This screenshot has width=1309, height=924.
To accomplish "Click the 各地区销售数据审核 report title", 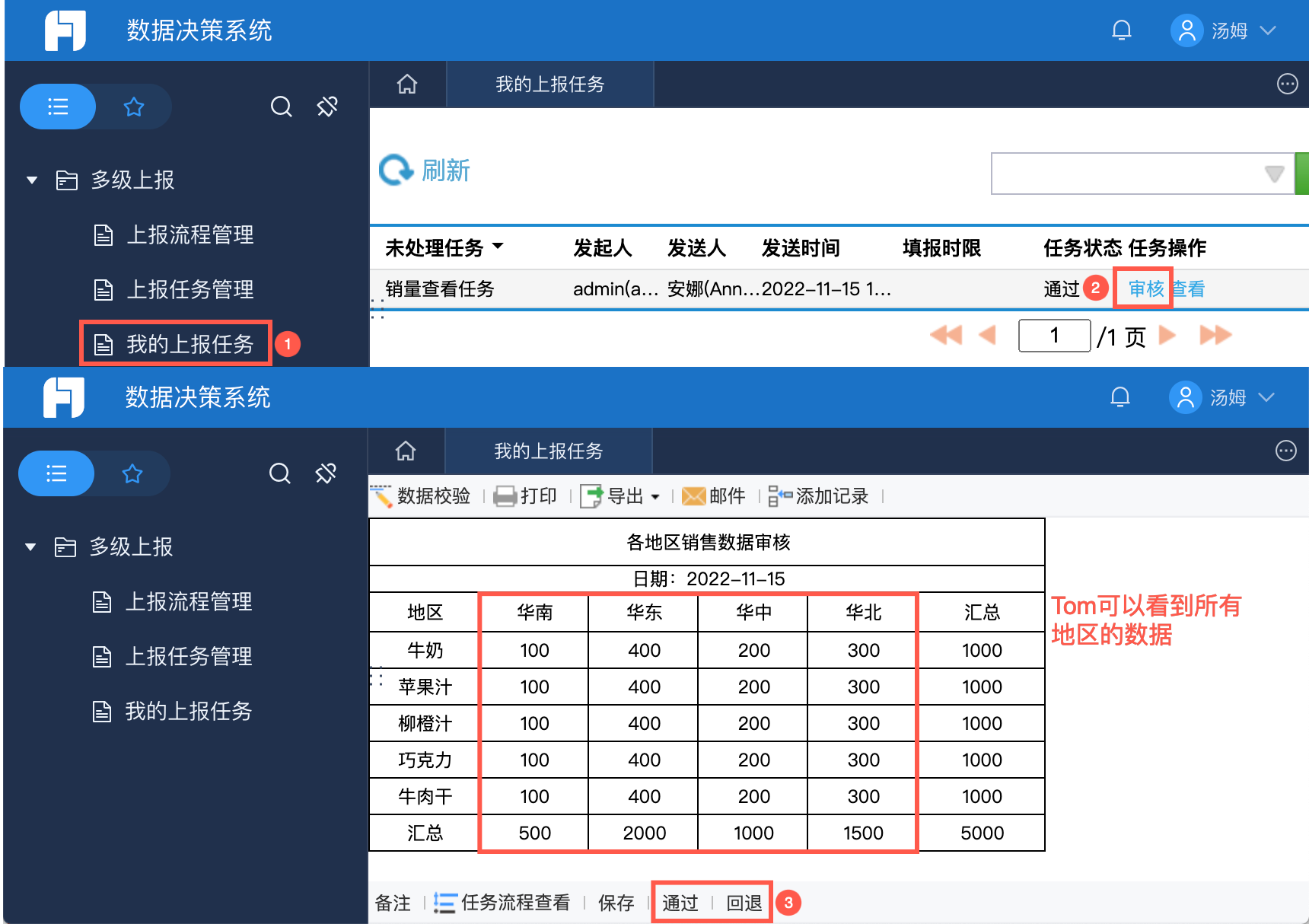I will 708,542.
